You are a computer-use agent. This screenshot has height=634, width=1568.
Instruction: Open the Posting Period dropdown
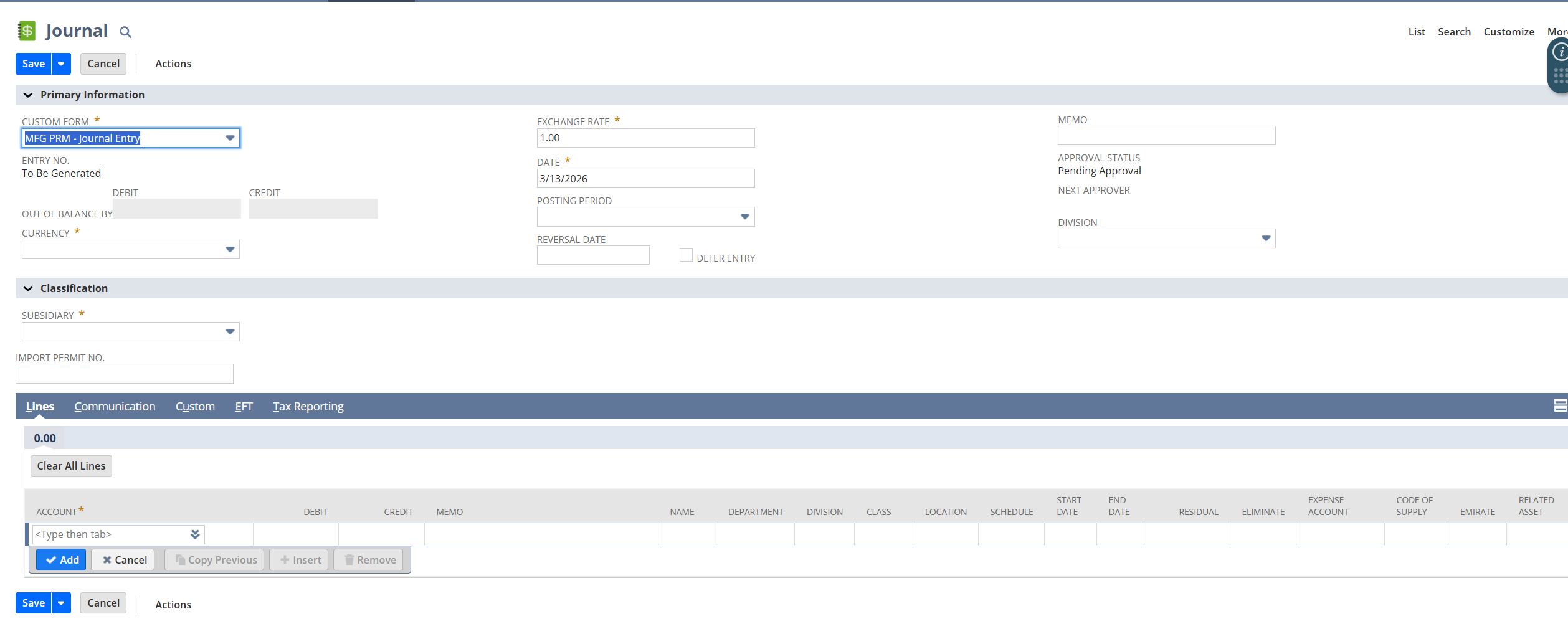point(744,217)
